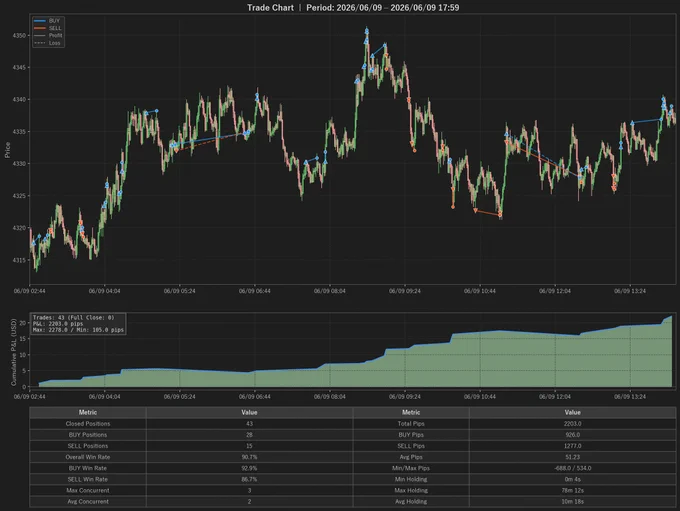
Task: Click '06/09 05:24' under the price chart
Action: (x=180, y=291)
